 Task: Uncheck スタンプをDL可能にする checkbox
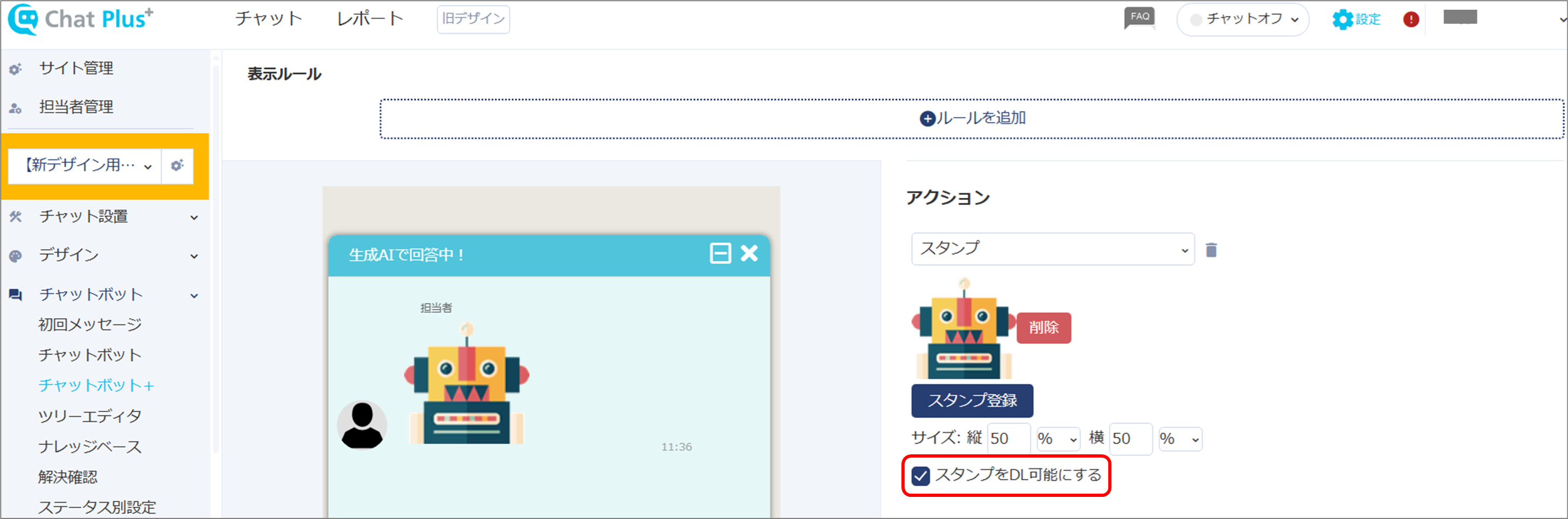pyautogui.click(x=920, y=475)
